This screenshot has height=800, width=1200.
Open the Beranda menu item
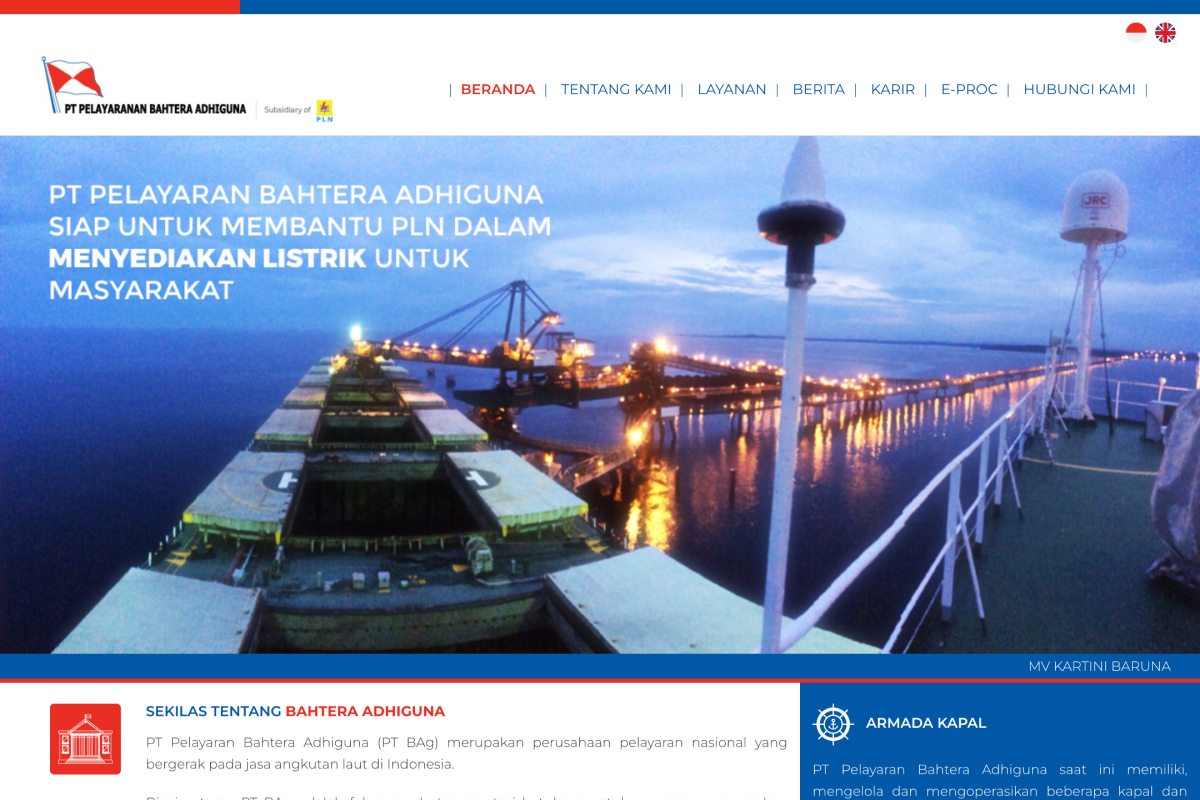pyautogui.click(x=498, y=89)
